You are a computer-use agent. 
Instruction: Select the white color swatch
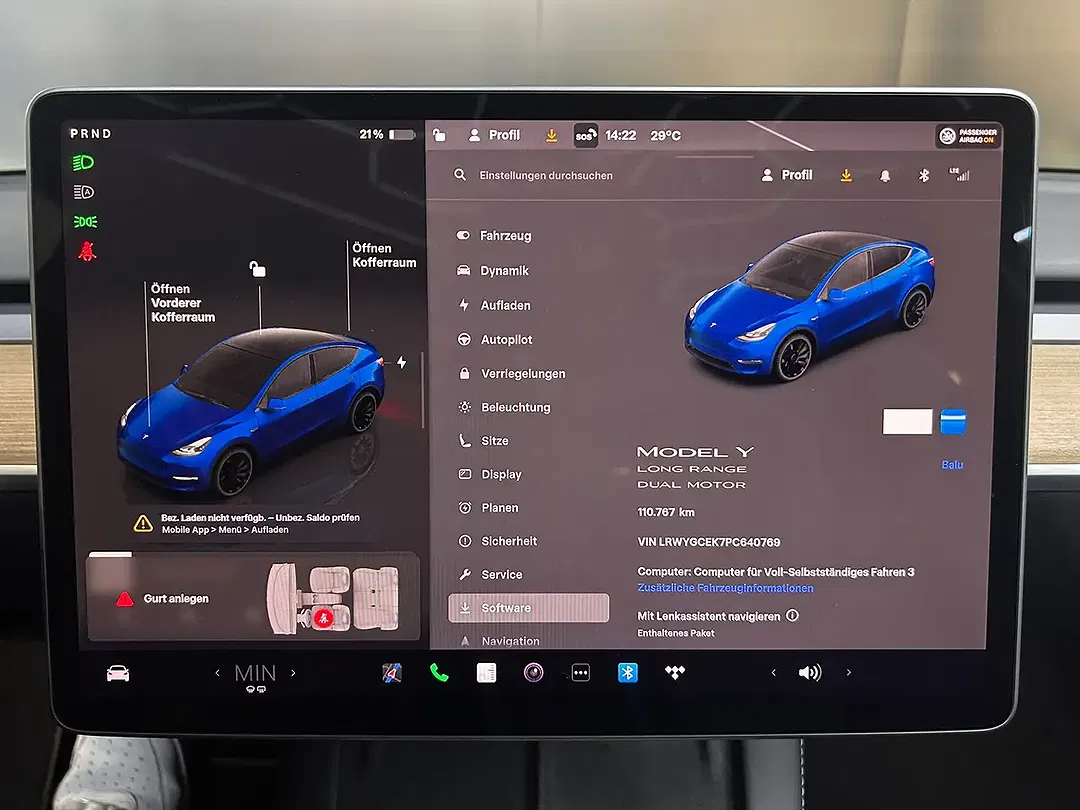(x=907, y=422)
